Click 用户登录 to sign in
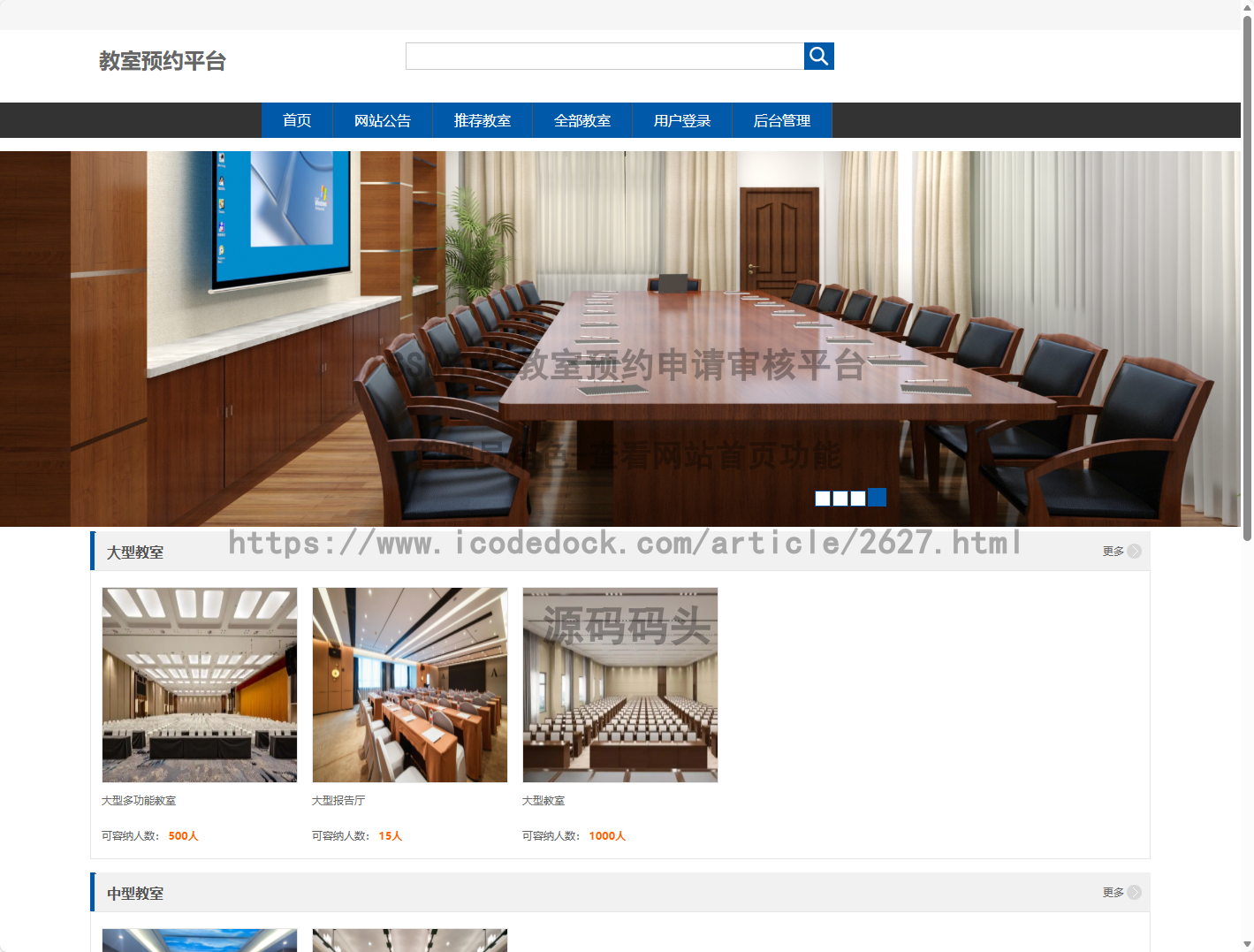Screen dimensions: 1254x952 (682, 121)
